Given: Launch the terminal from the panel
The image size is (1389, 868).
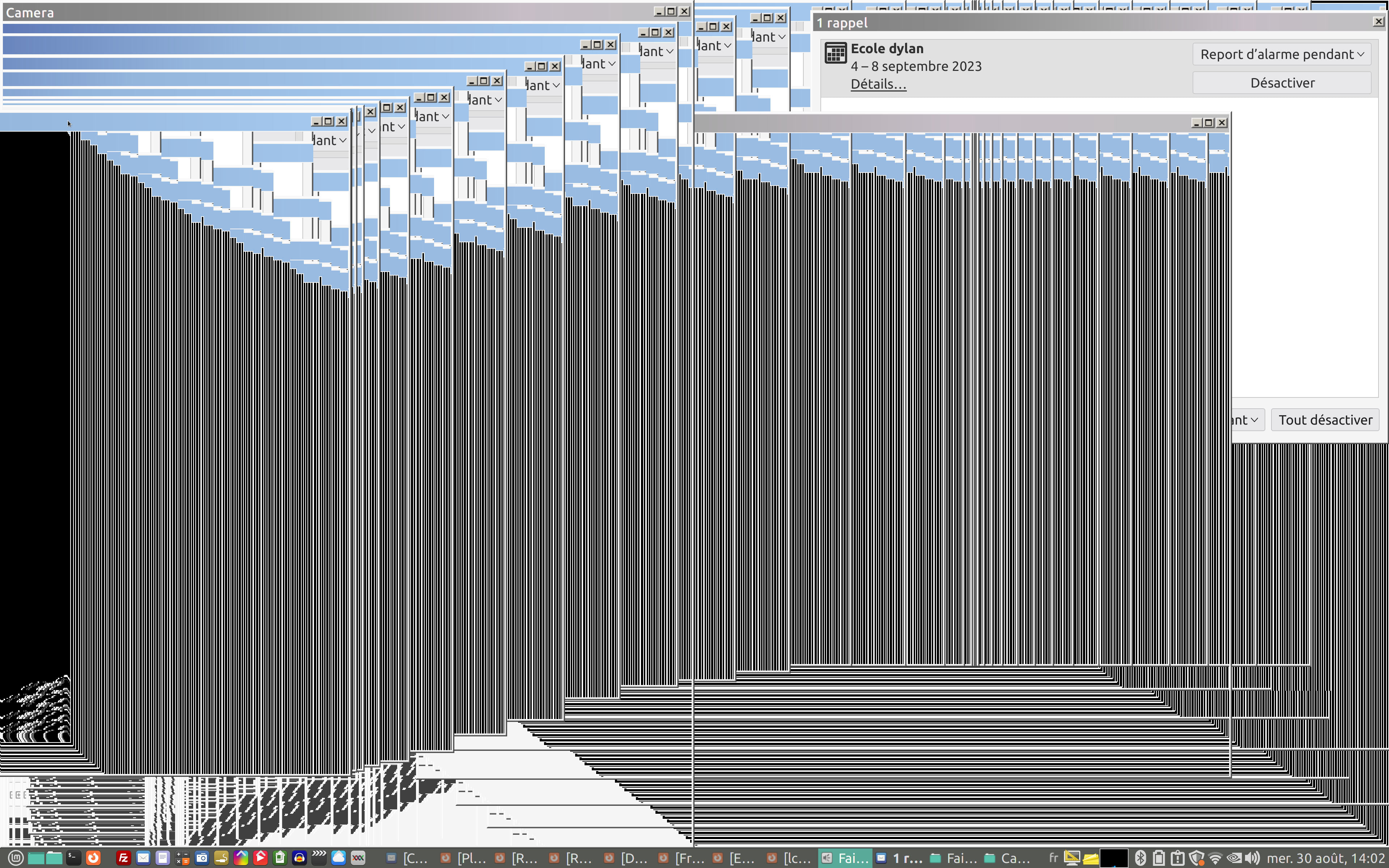Looking at the screenshot, I should click(x=73, y=858).
